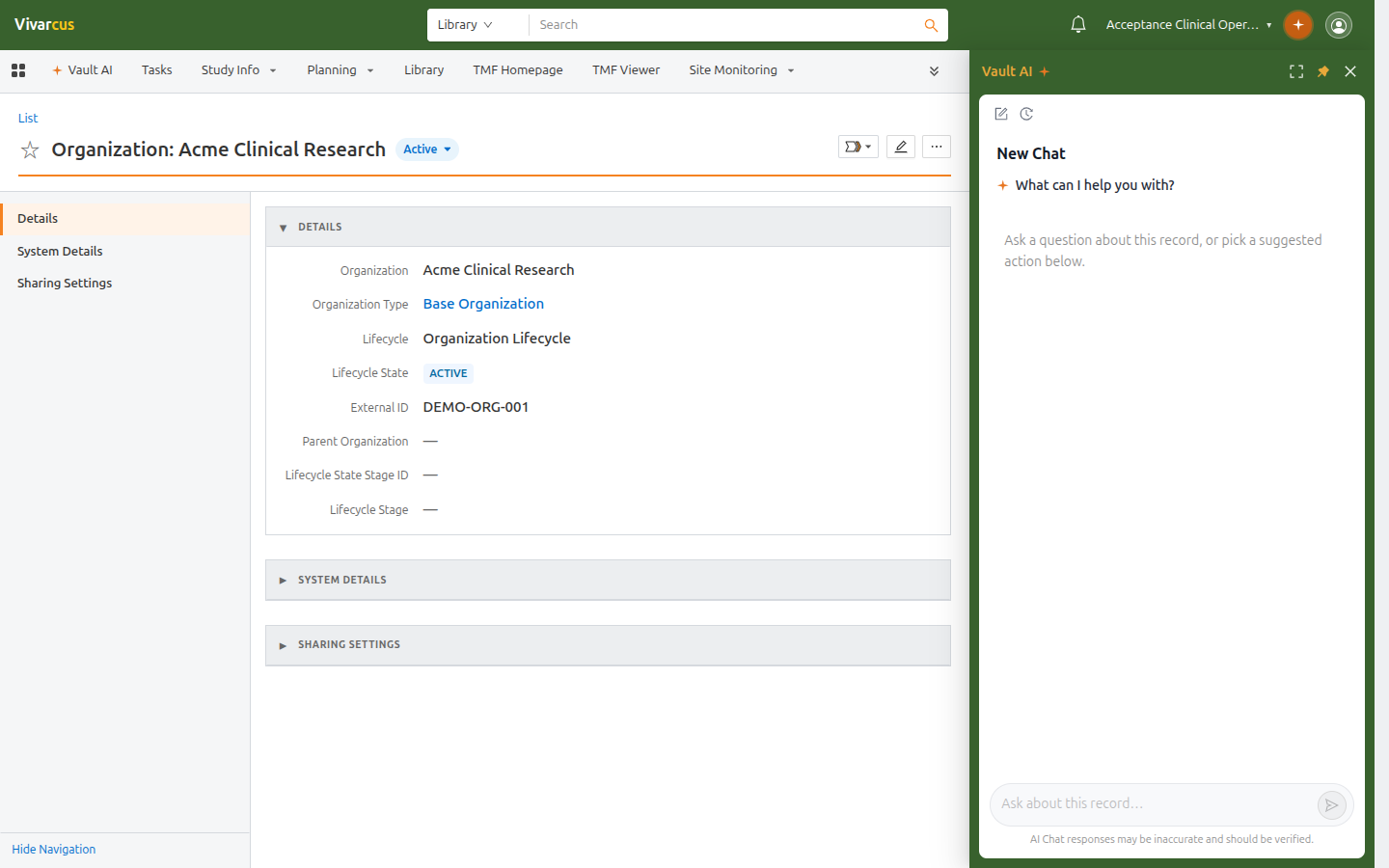Click the pin icon in Vault AI panel
The height and width of the screenshot is (868, 1389).
[1323, 71]
